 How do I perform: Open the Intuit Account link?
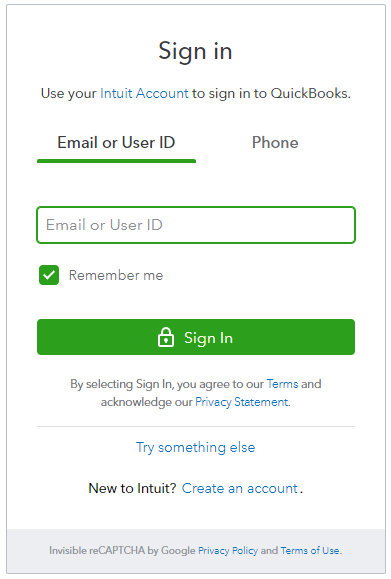pyautogui.click(x=144, y=93)
